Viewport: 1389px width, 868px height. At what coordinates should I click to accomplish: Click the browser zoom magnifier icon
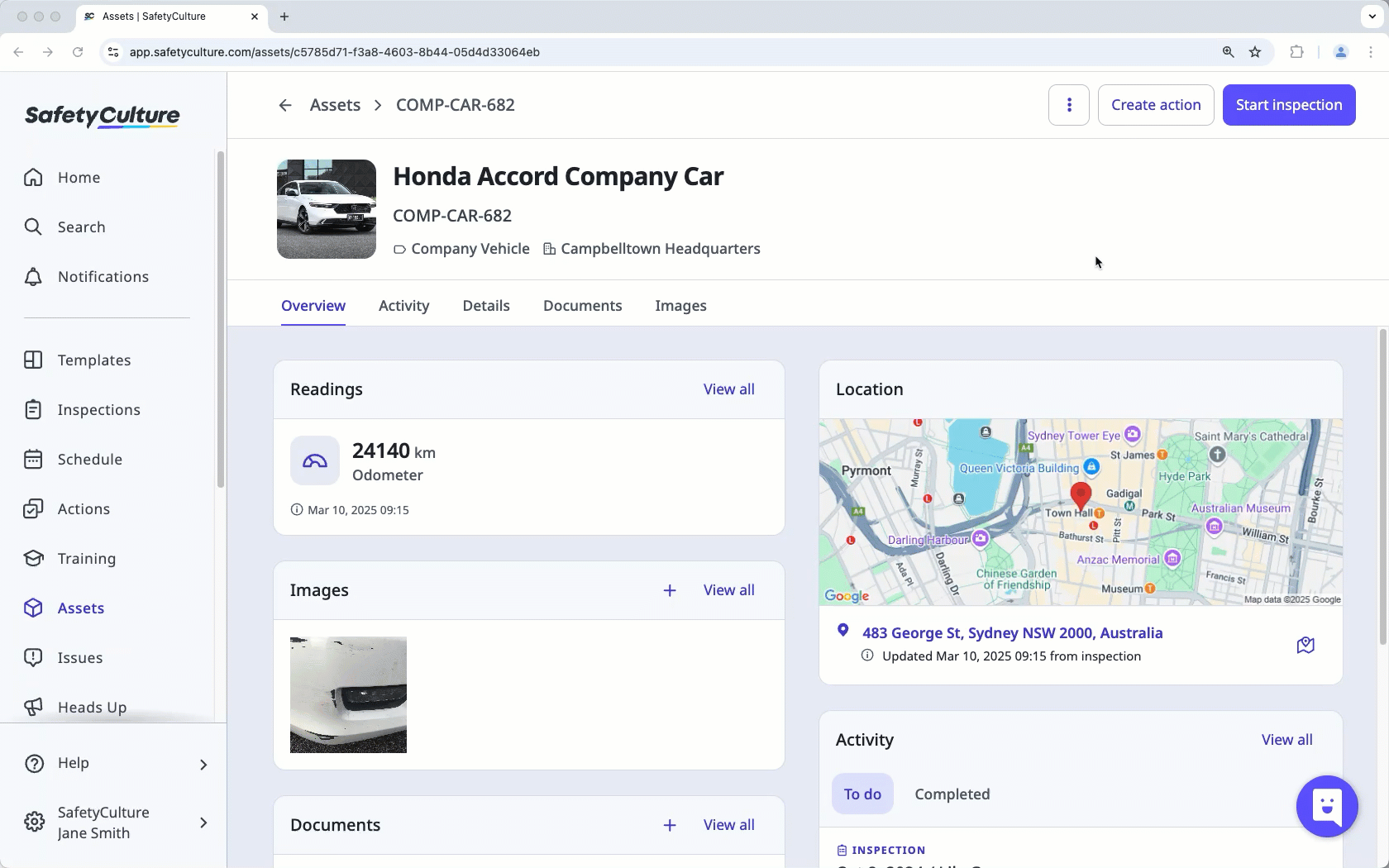pyautogui.click(x=1229, y=52)
